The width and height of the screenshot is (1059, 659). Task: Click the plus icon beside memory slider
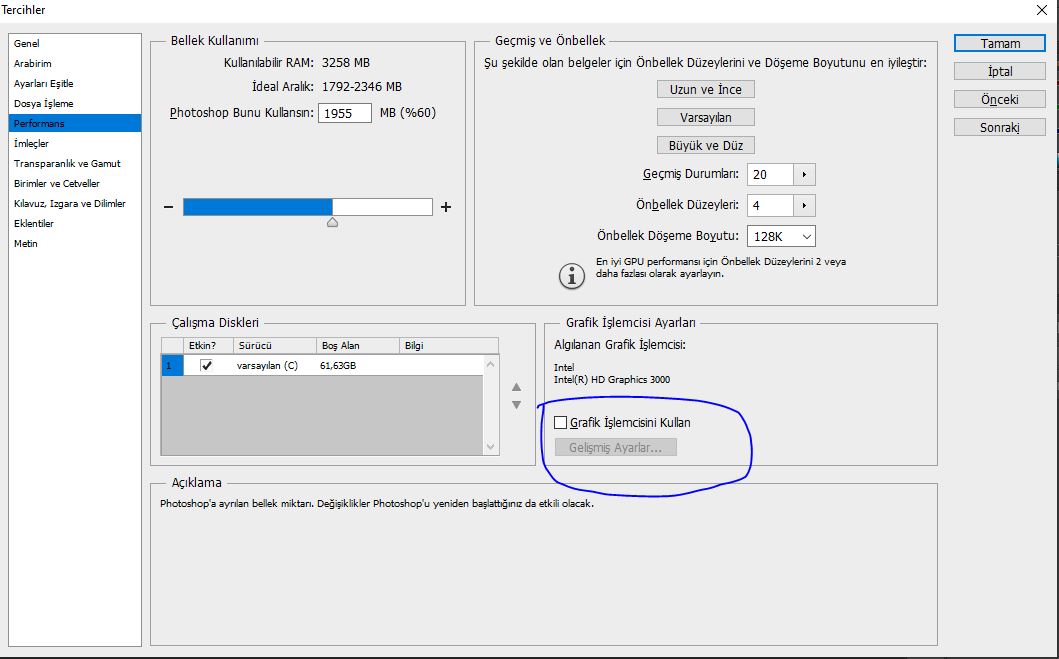(446, 207)
